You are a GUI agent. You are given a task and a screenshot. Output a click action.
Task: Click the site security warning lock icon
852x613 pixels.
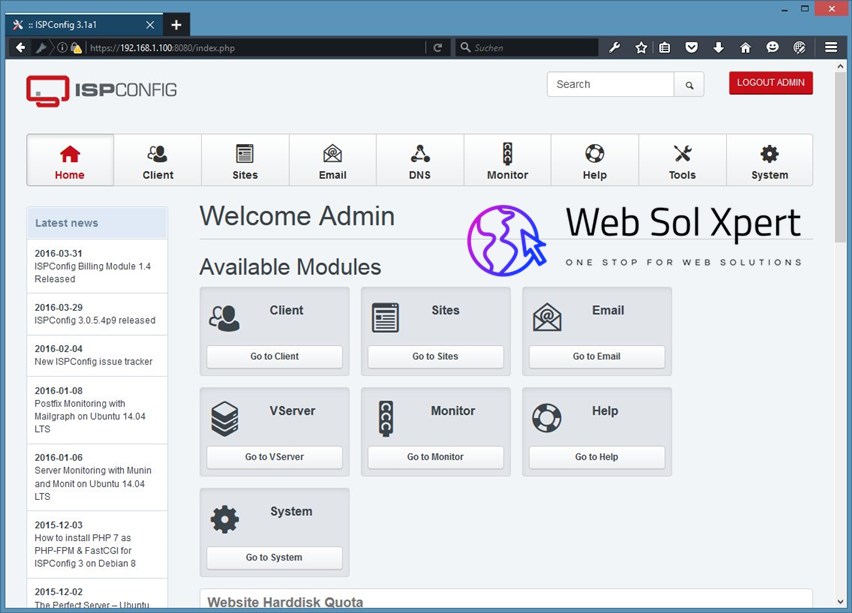pos(76,48)
